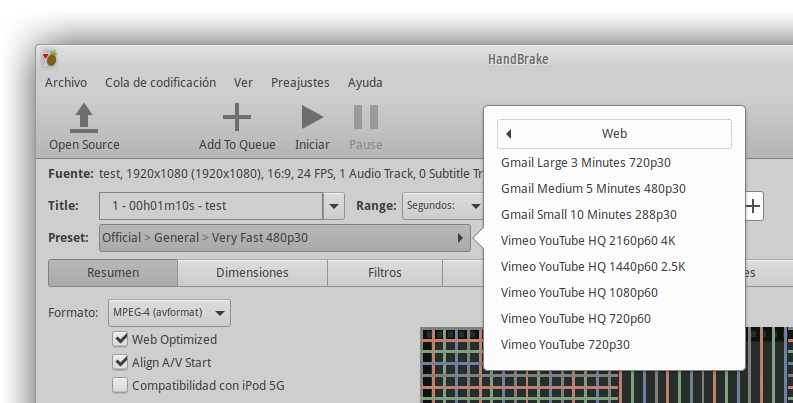
Task: Switch to the Dimensiones tab
Action: click(x=252, y=273)
